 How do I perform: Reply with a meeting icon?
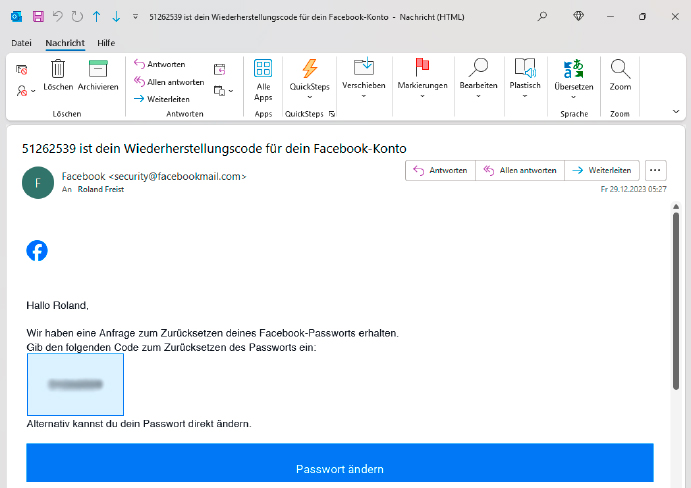coord(219,69)
